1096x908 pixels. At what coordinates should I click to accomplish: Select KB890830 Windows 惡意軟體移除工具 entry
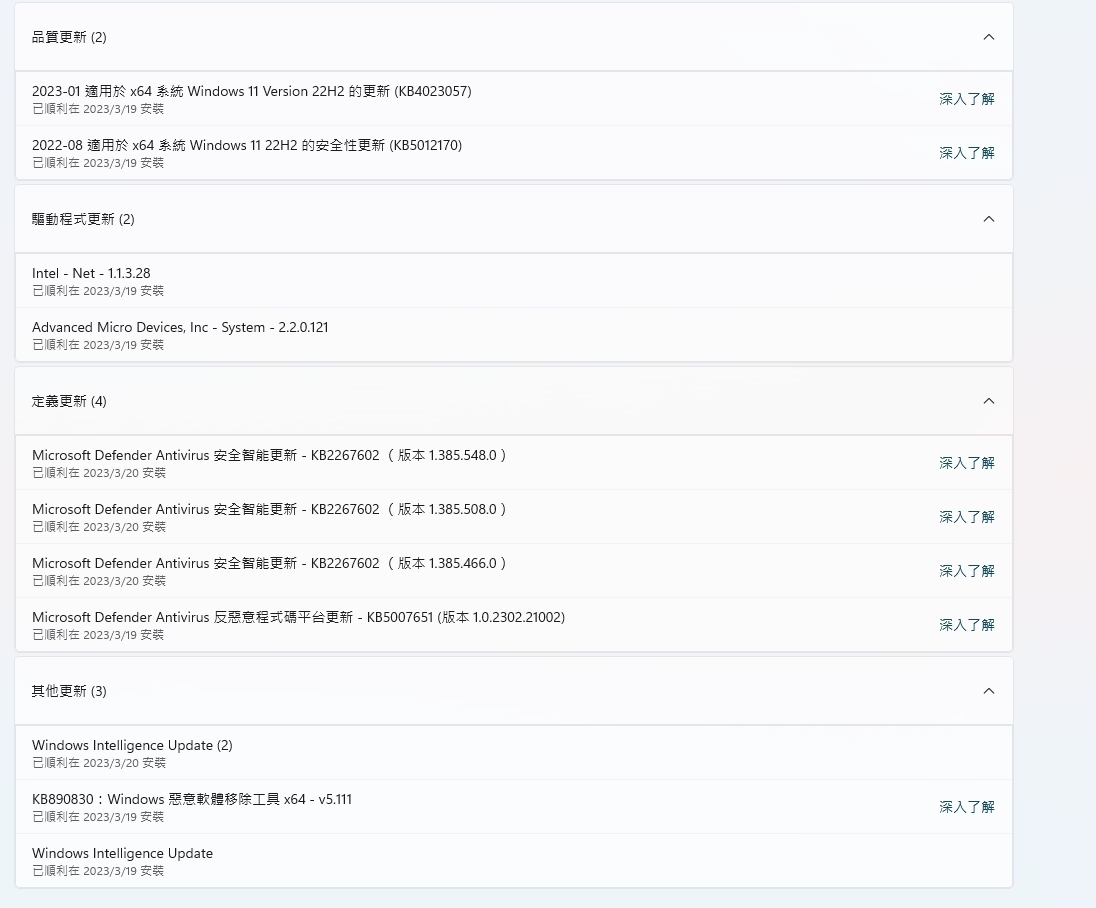(x=514, y=807)
